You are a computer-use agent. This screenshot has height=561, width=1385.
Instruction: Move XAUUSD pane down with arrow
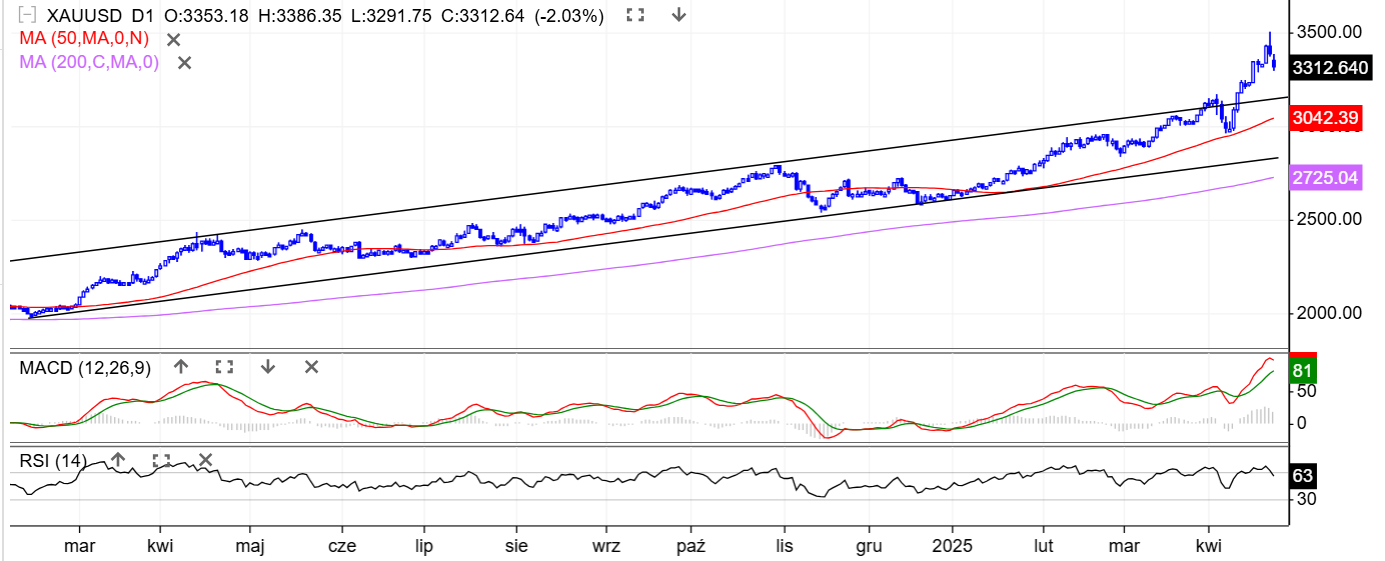(x=679, y=15)
